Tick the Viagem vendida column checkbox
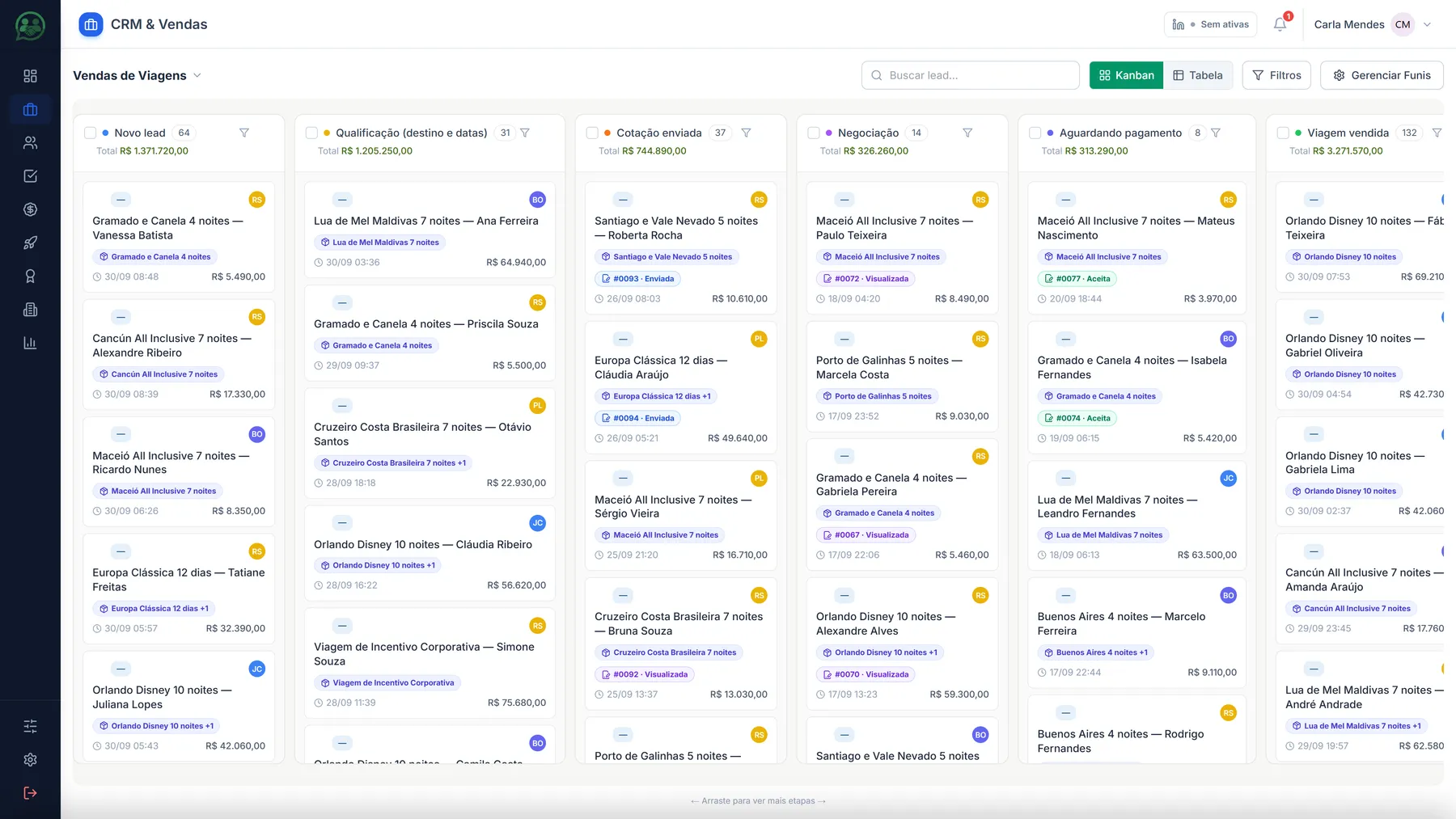 pyautogui.click(x=1283, y=133)
